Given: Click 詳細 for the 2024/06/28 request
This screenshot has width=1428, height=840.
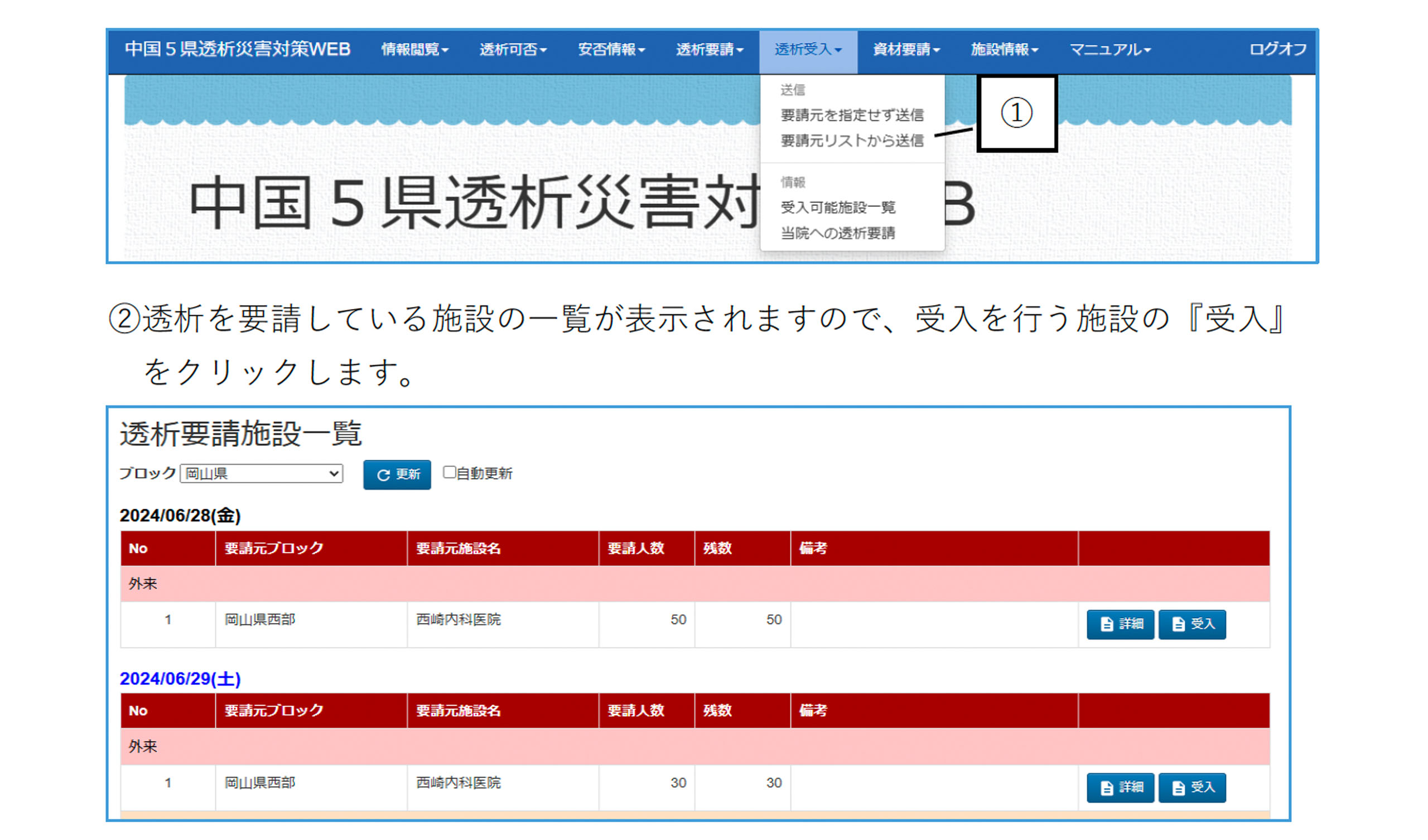Looking at the screenshot, I should tap(1120, 624).
